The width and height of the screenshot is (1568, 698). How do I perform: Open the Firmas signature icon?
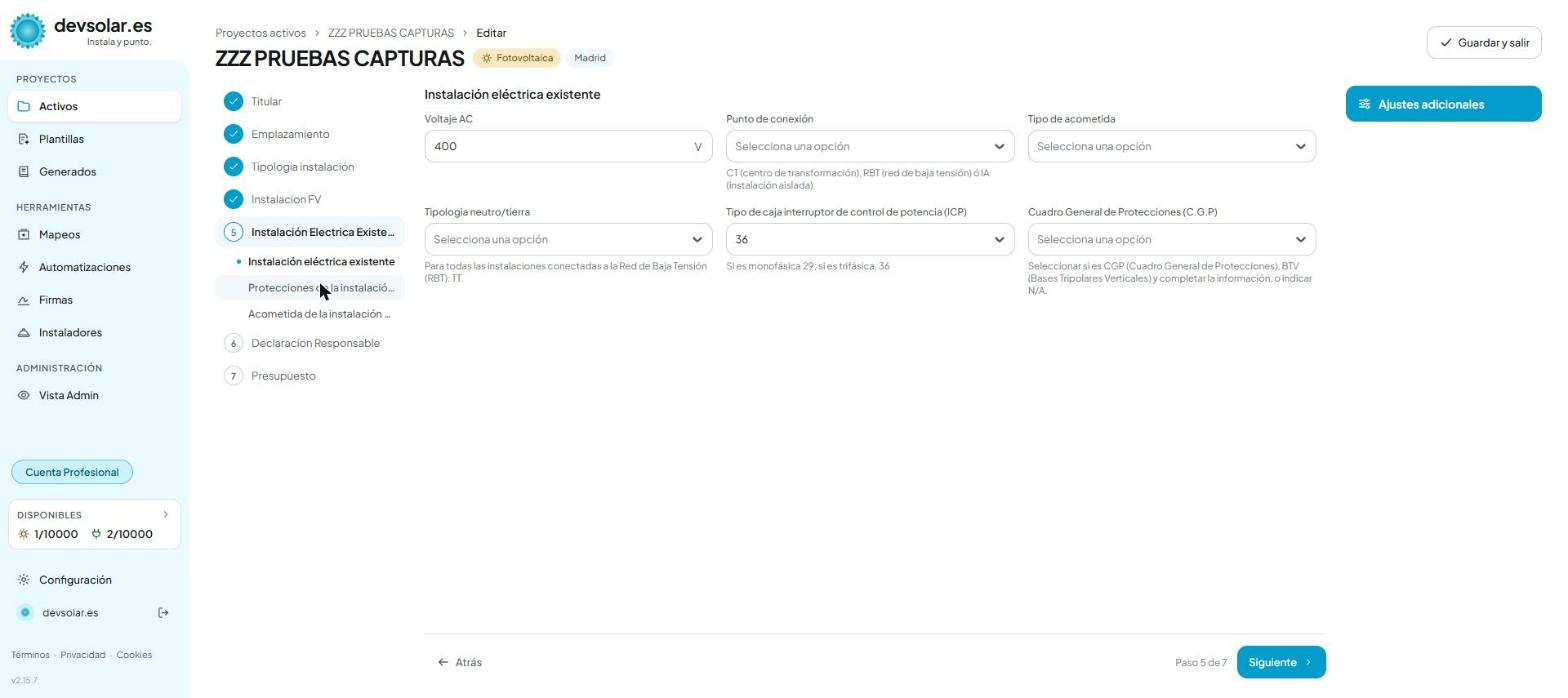coord(24,300)
